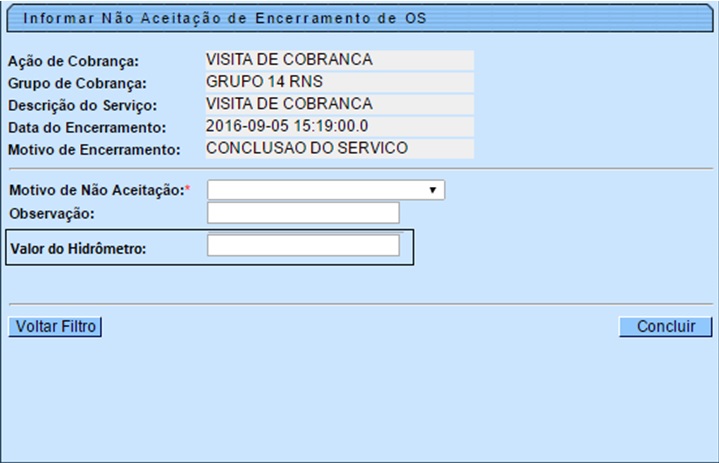
Task: Select the Data do Encerramento date value
Action: pos(338,127)
